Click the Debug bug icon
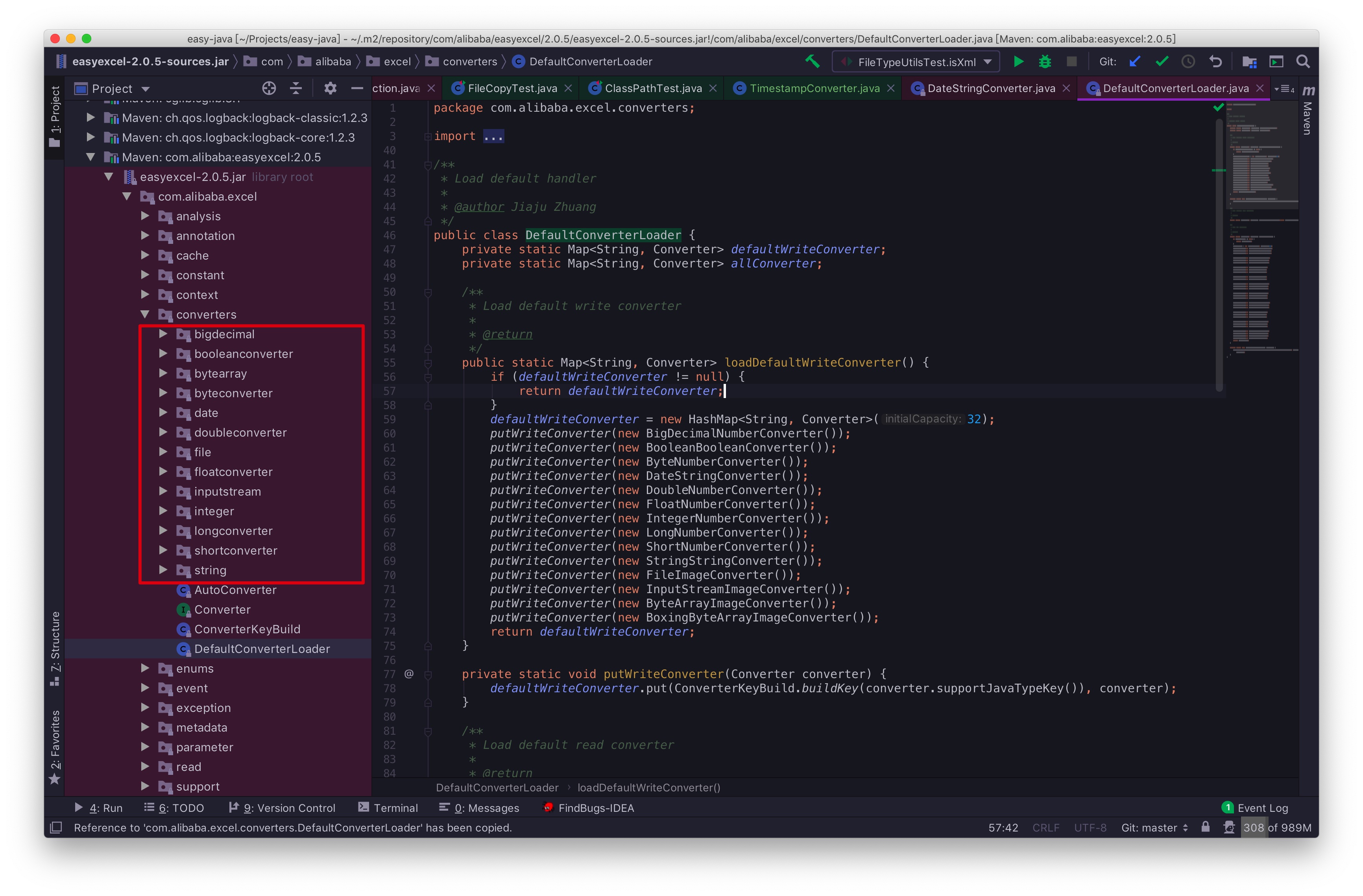1363x896 pixels. [x=1045, y=61]
